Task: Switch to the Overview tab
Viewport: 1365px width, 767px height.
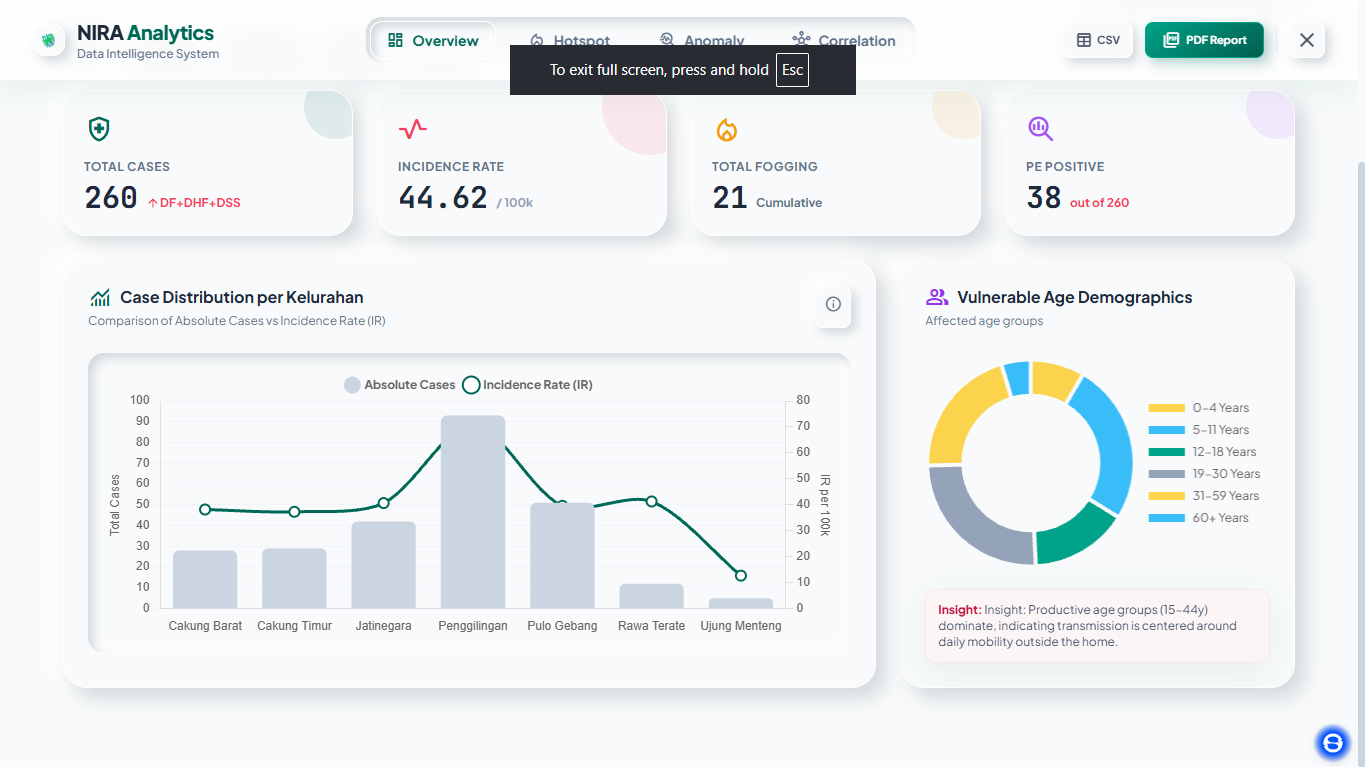Action: click(434, 41)
